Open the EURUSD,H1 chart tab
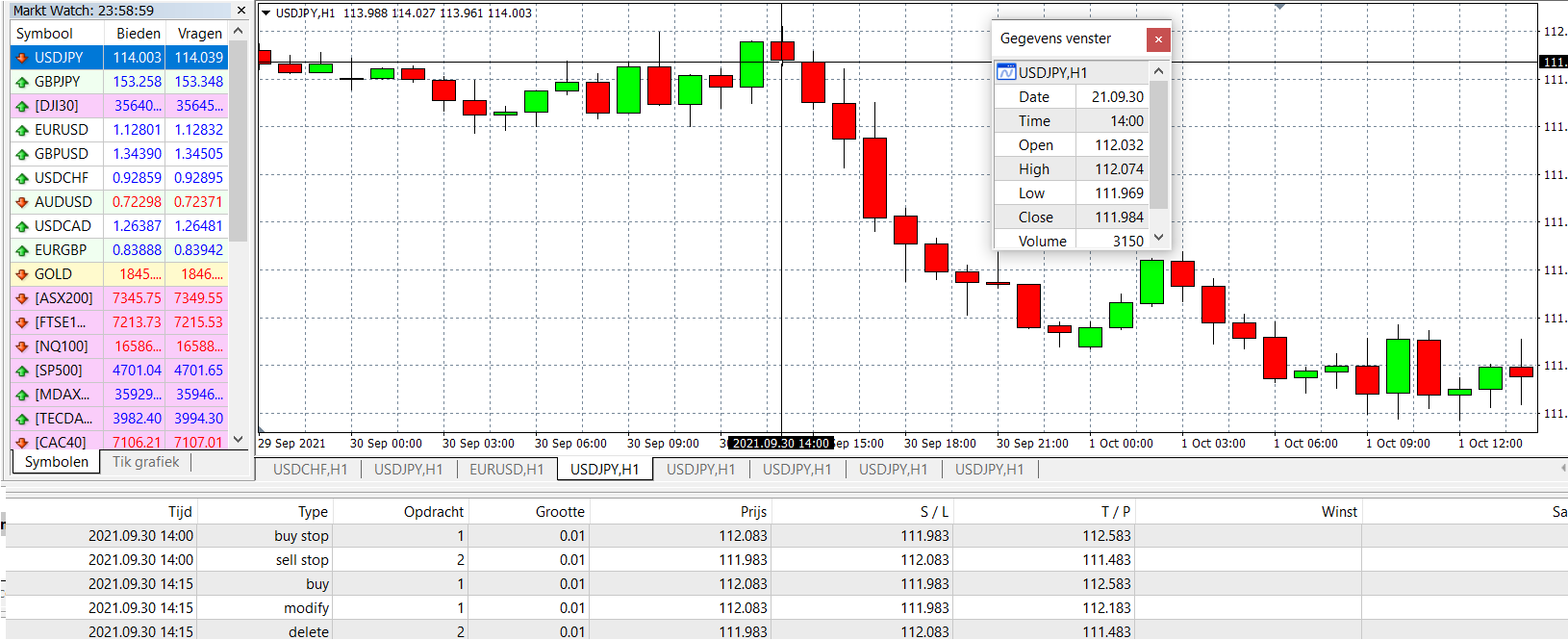The image size is (1568, 640). click(x=507, y=470)
